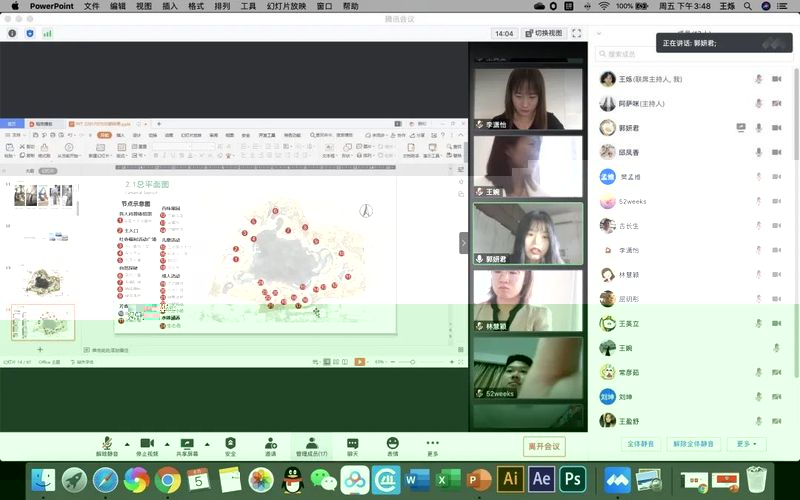The image size is (800, 500).
Task: Toggle microphone for 王烁 (联席主持人, 我)
Action: coord(759,79)
